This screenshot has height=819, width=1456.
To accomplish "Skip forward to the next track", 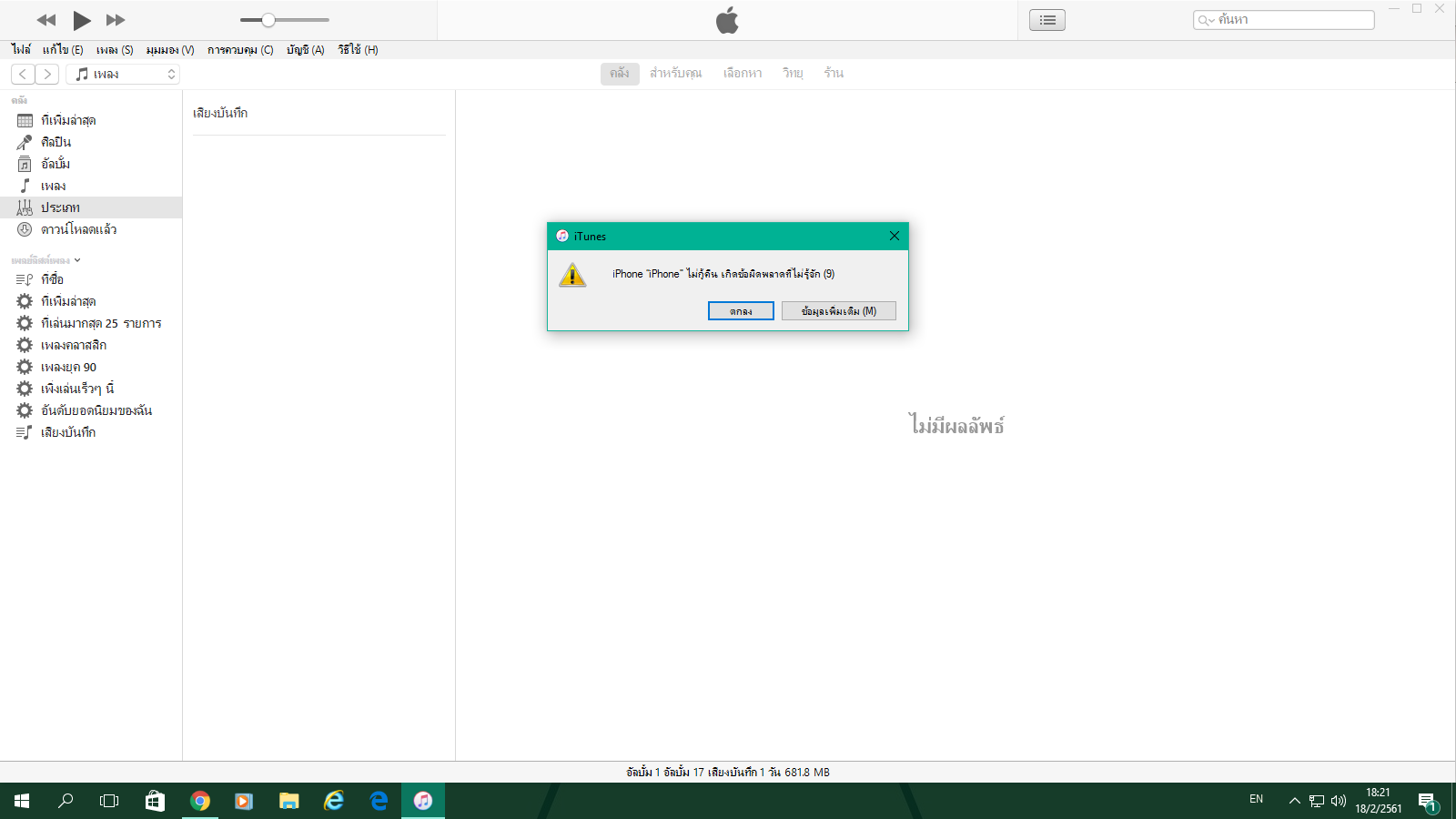I will [x=116, y=20].
